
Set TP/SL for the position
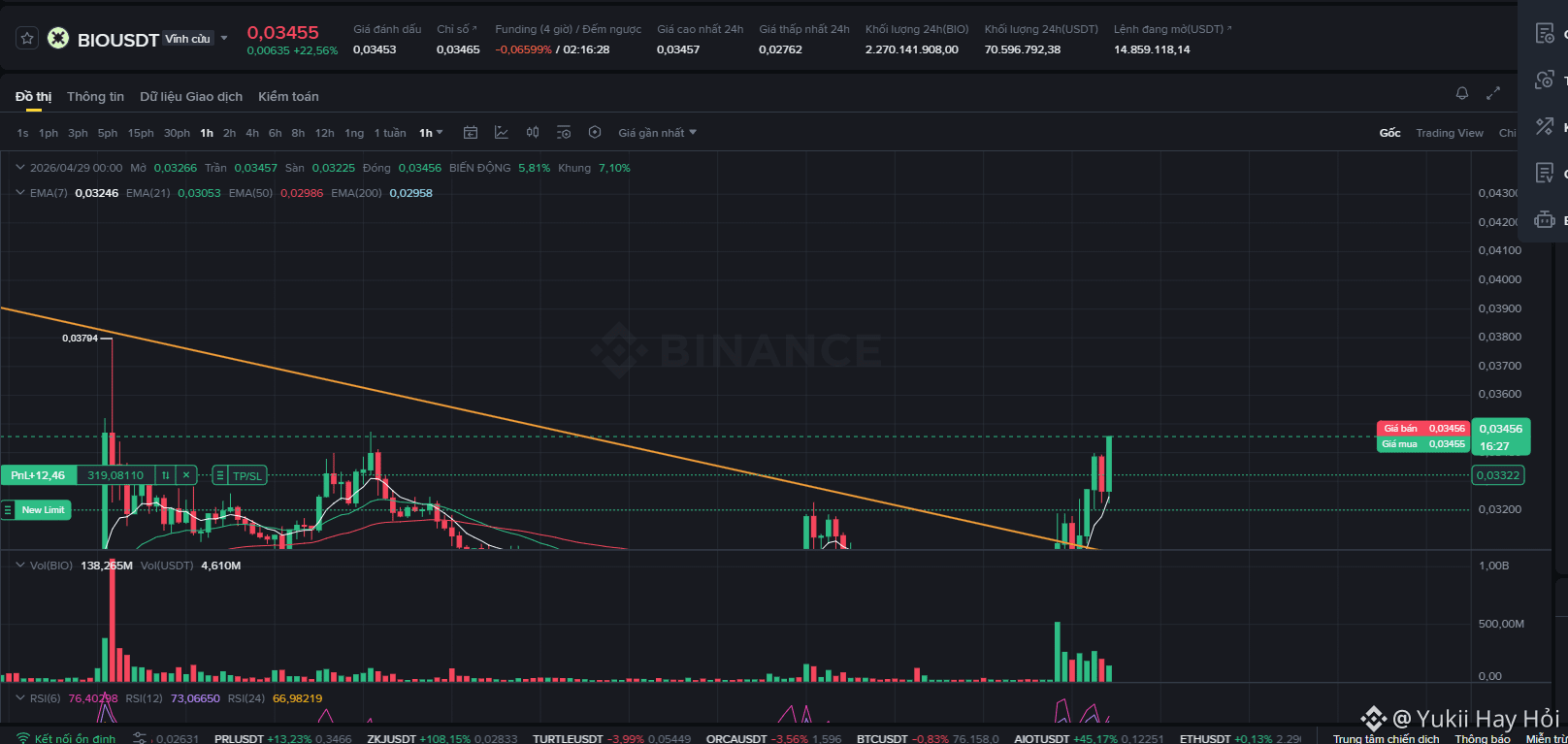[247, 475]
